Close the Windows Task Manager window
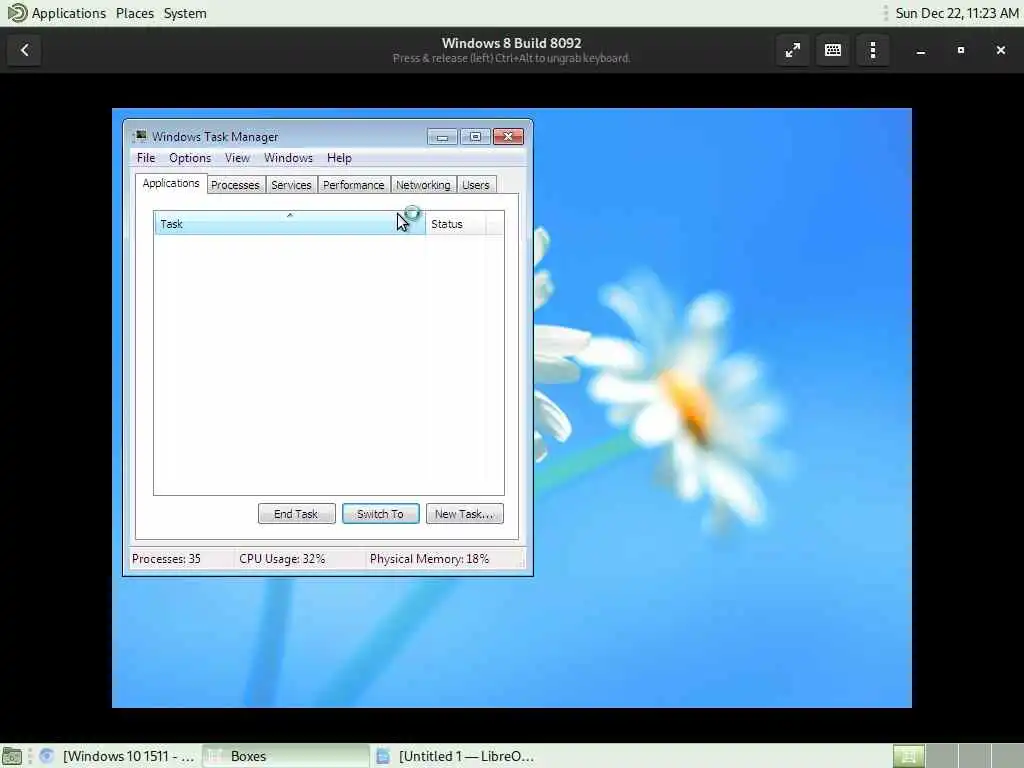1024x768 pixels. click(x=508, y=136)
